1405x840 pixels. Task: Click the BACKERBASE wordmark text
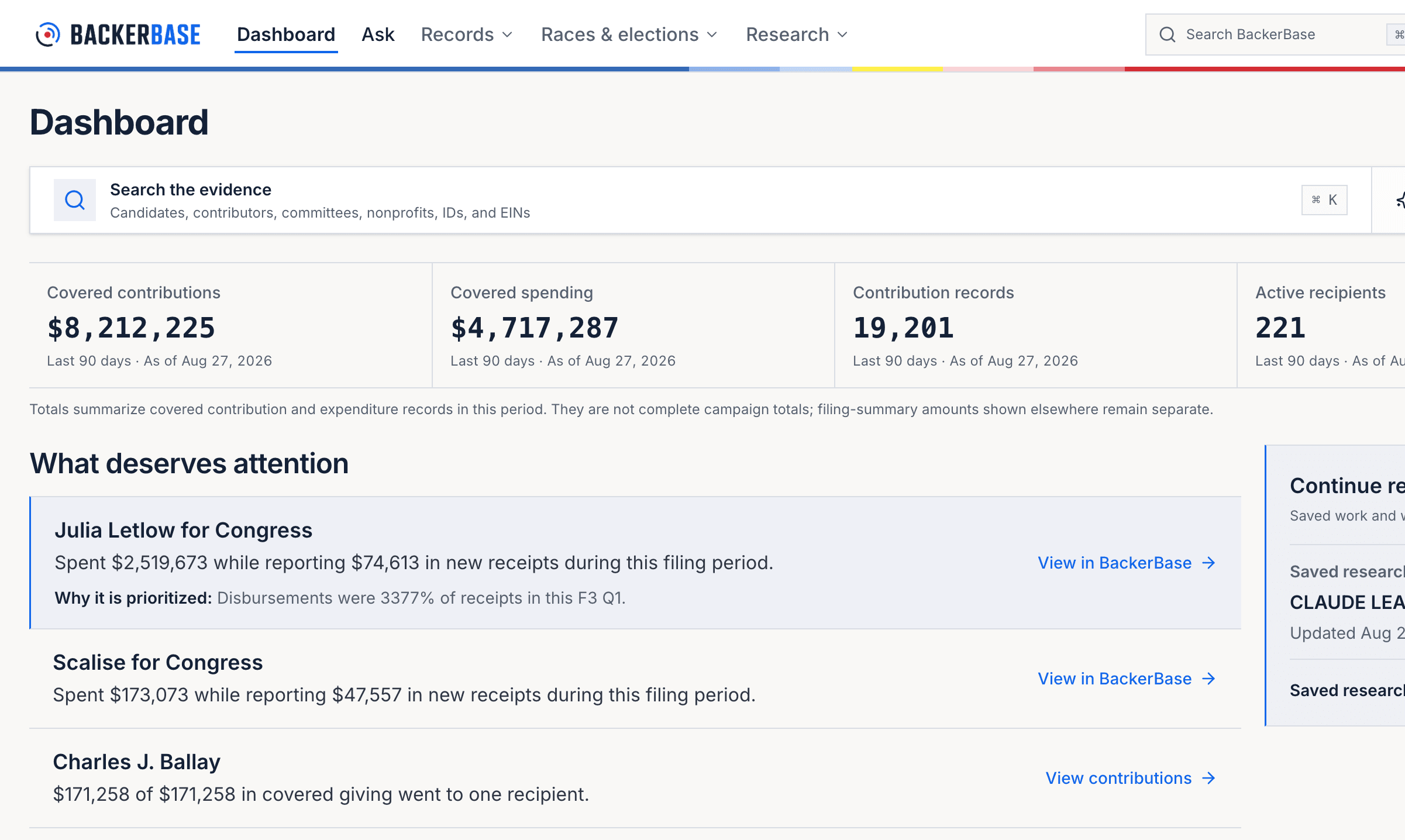coord(135,35)
